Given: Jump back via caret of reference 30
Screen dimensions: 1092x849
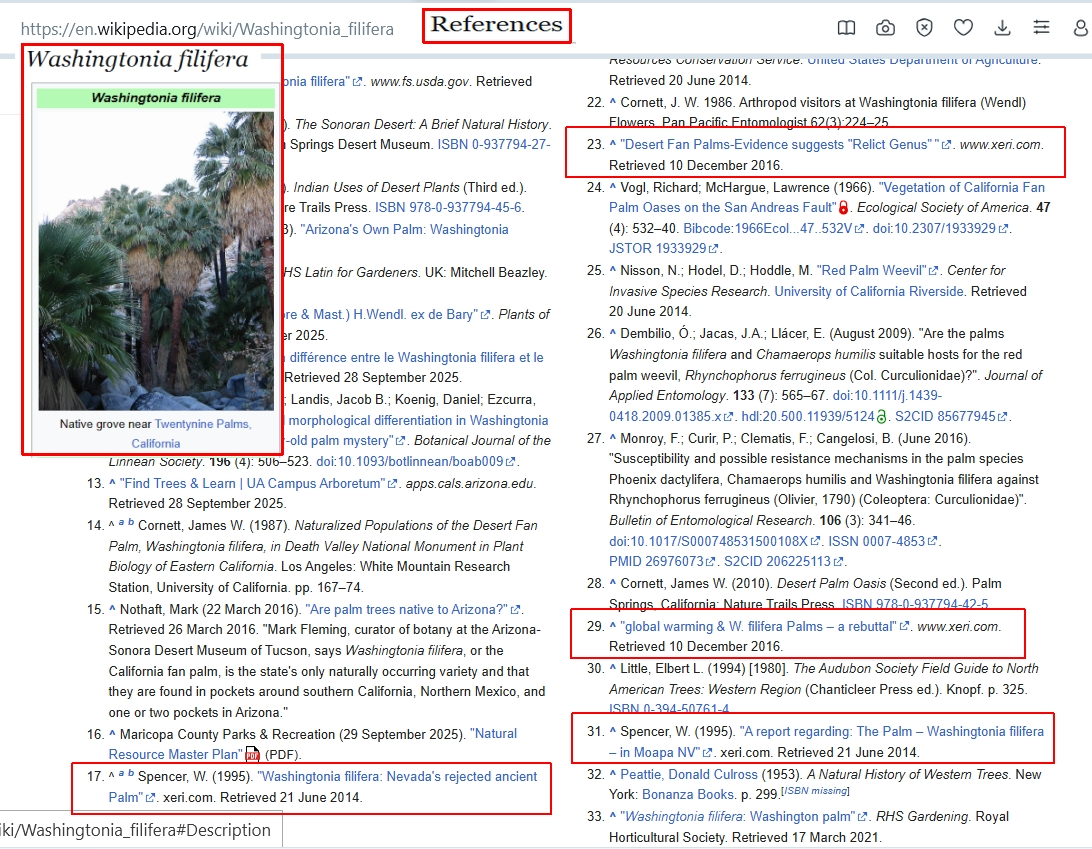Looking at the screenshot, I should tap(613, 667).
